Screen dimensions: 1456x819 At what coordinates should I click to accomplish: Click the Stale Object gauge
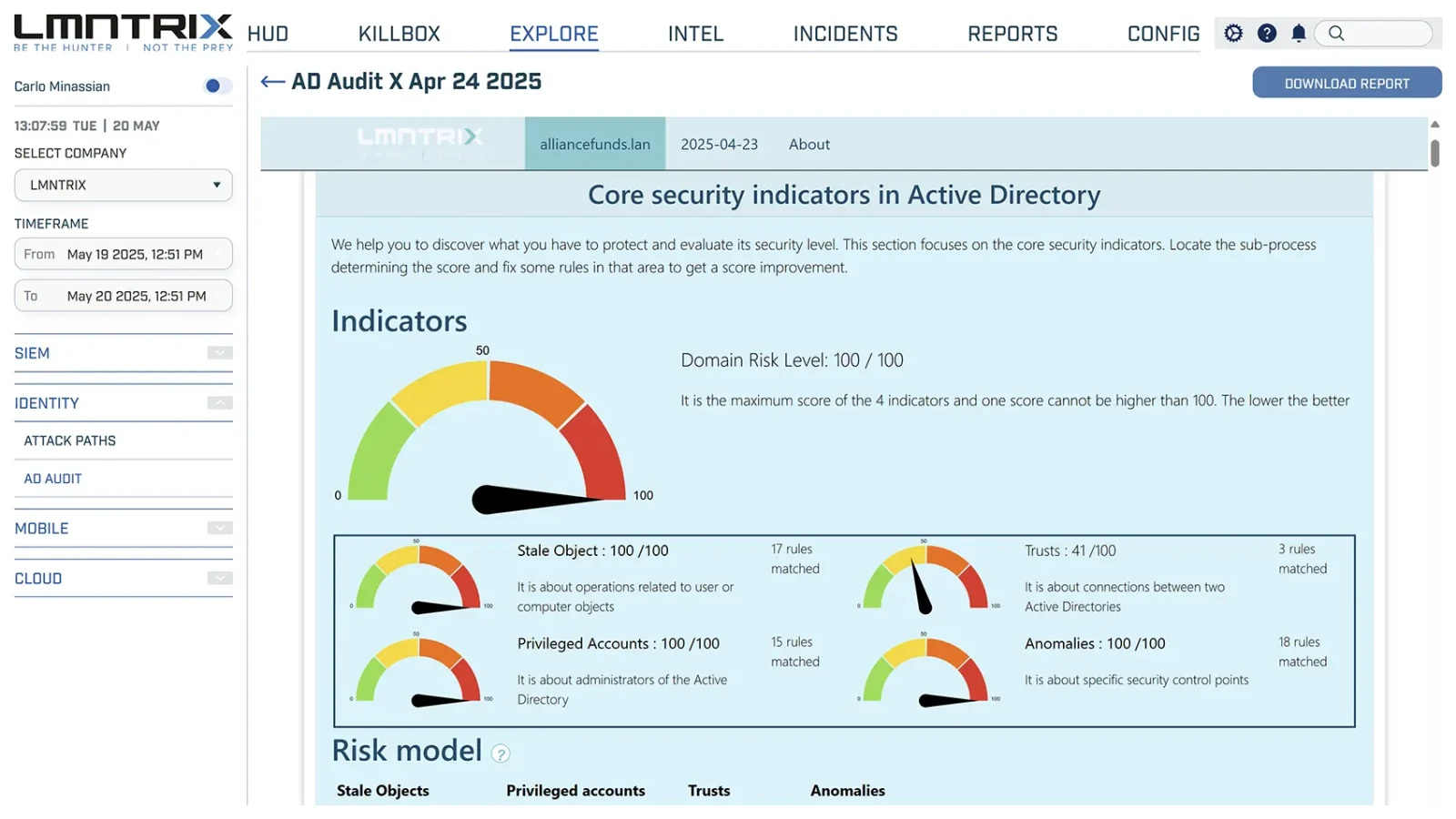[x=419, y=580]
